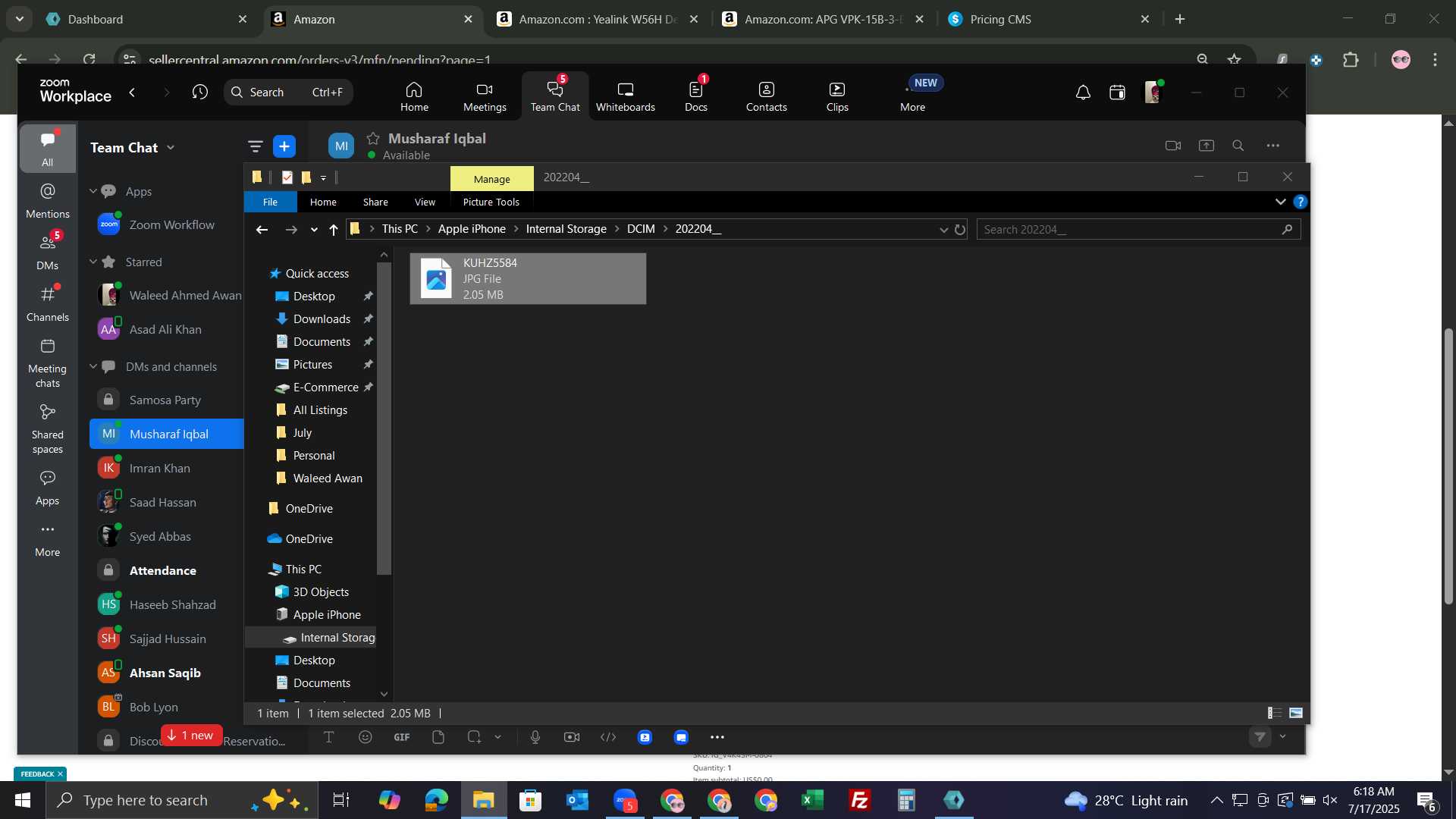Open Zoom Docs
Viewport: 1456px width, 819px height.
695,96
